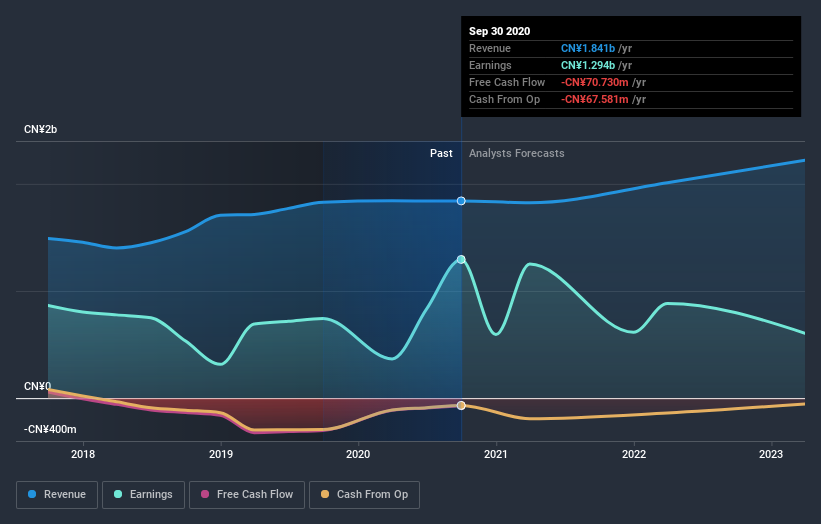Image resolution: width=821 pixels, height=524 pixels.
Task: Click the 2022 x-axis label
Action: tap(634, 454)
